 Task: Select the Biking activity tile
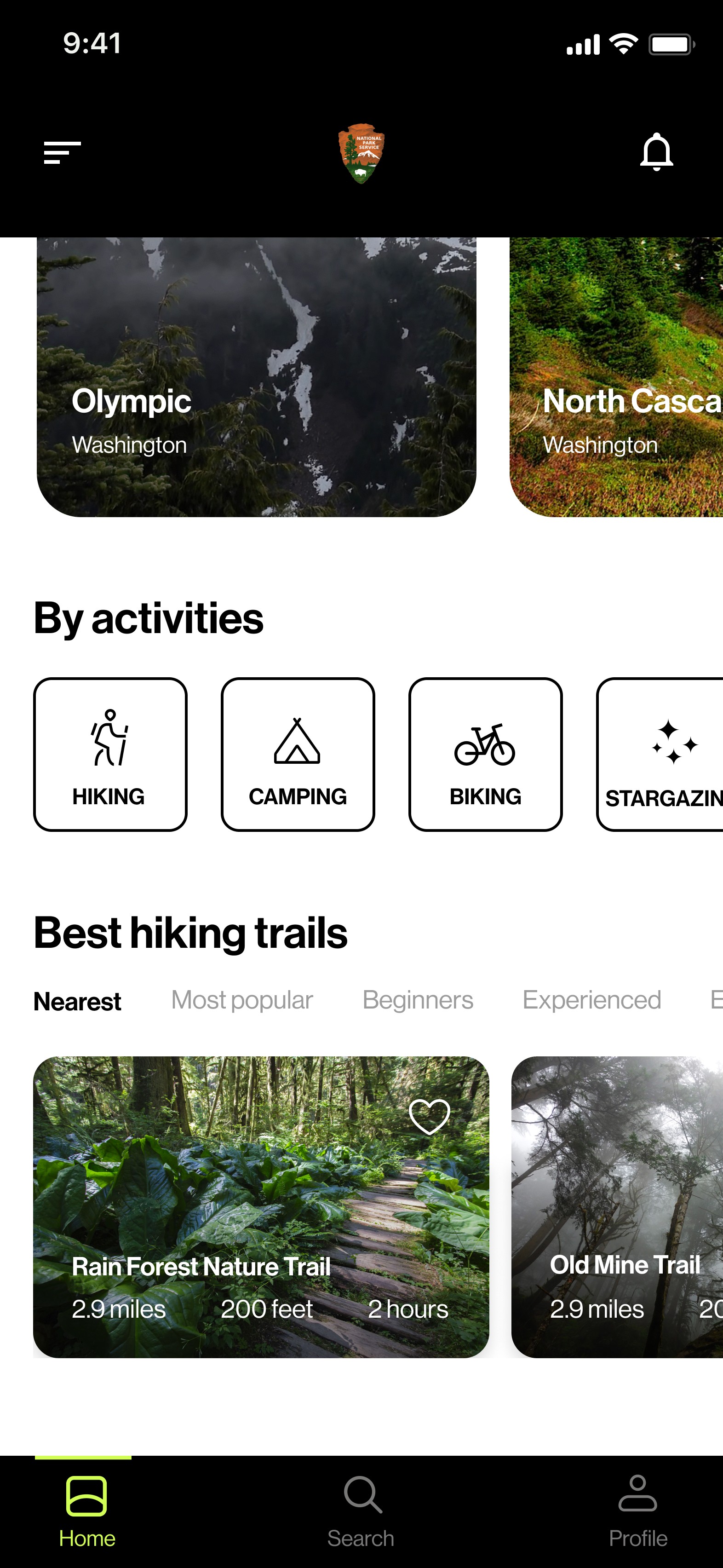[x=485, y=754]
